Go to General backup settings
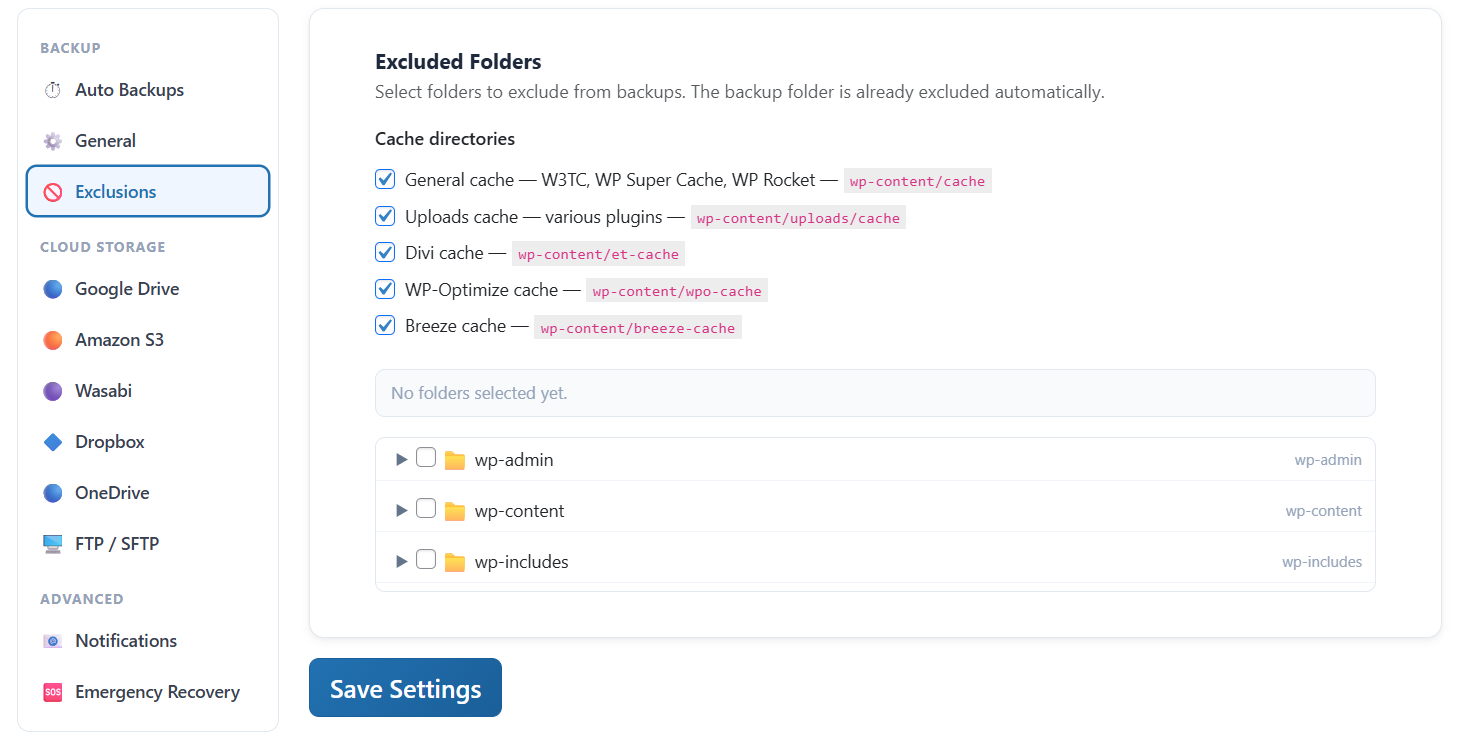This screenshot has width=1457, height=745. 148,141
